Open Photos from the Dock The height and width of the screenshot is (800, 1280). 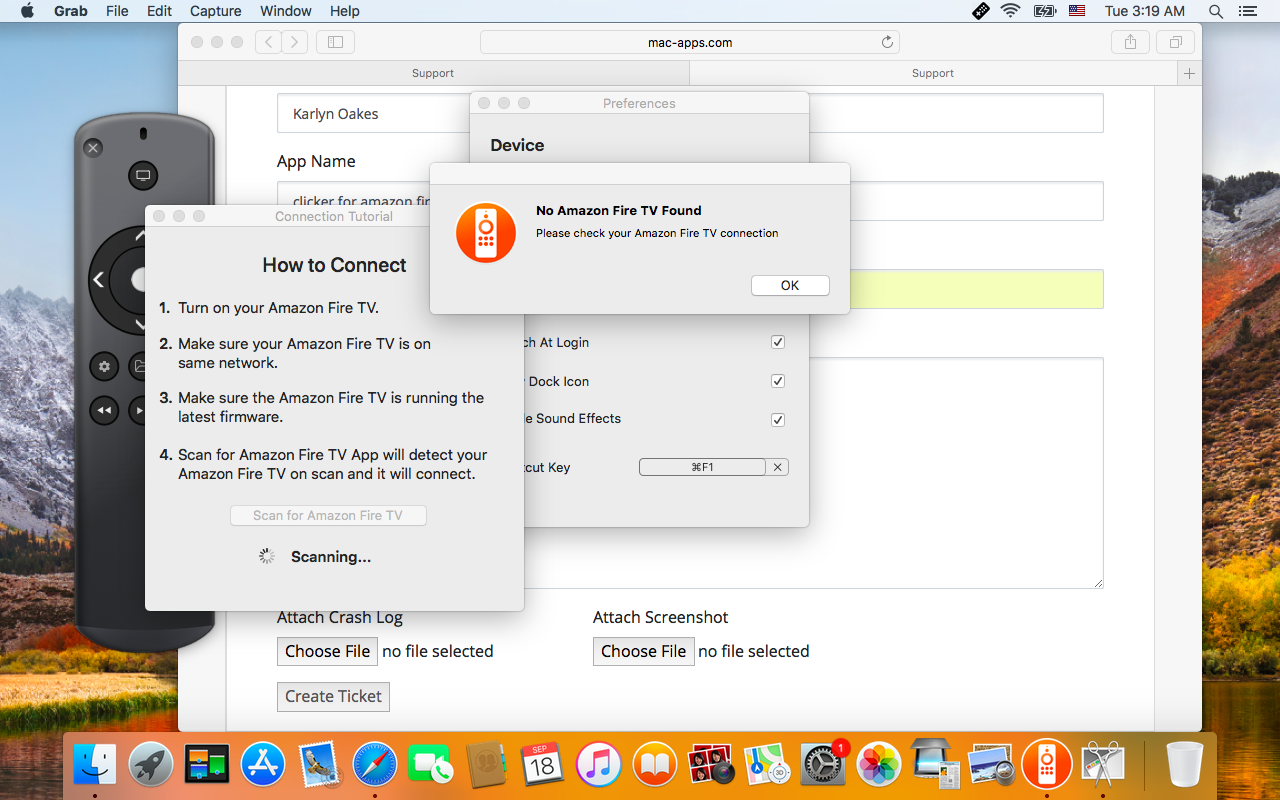[x=879, y=765]
